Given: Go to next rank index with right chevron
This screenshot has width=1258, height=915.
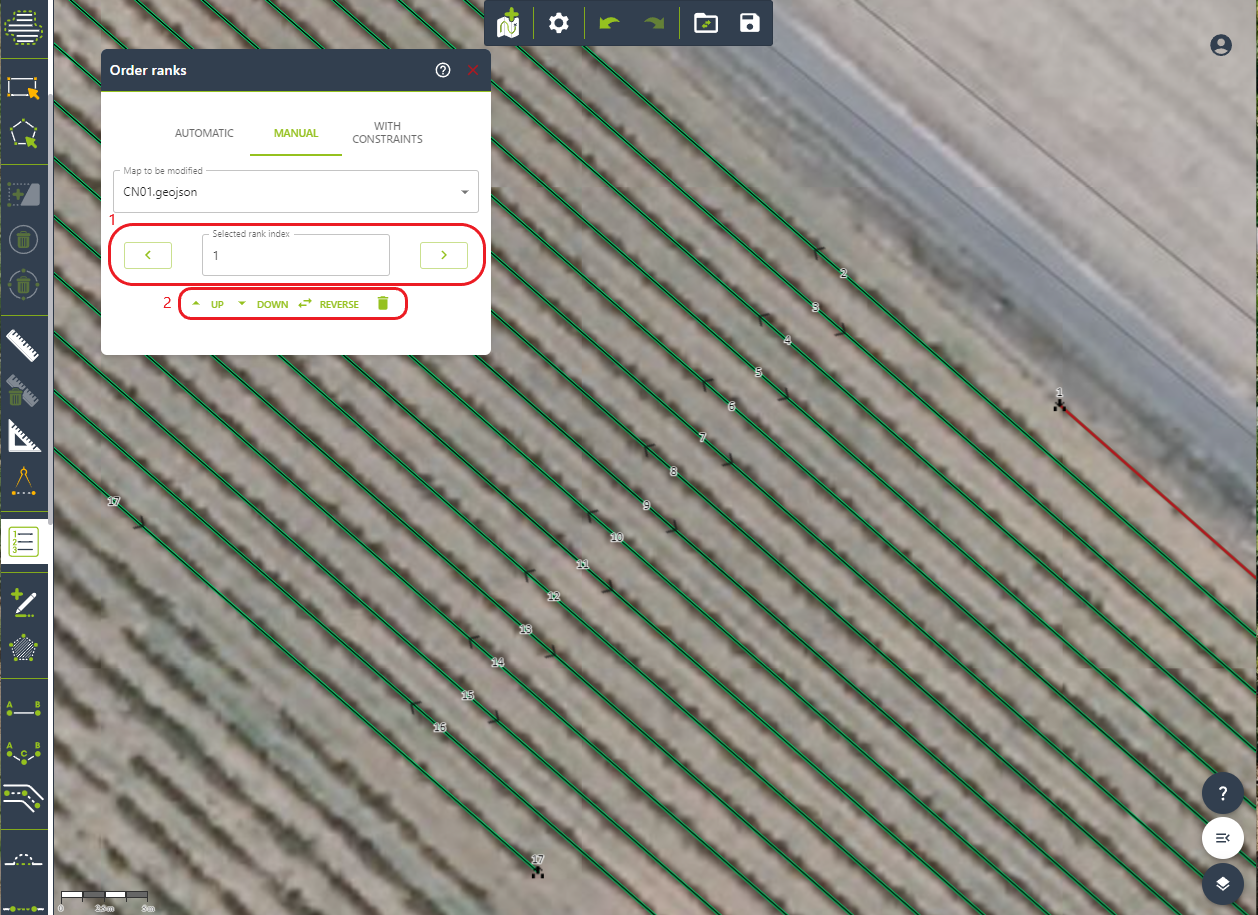Looking at the screenshot, I should [x=444, y=255].
